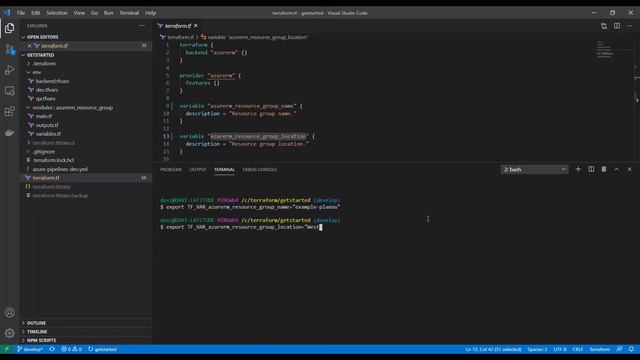Create a new terminal with plus icon
This screenshot has height=360, width=640.
click(x=578, y=169)
